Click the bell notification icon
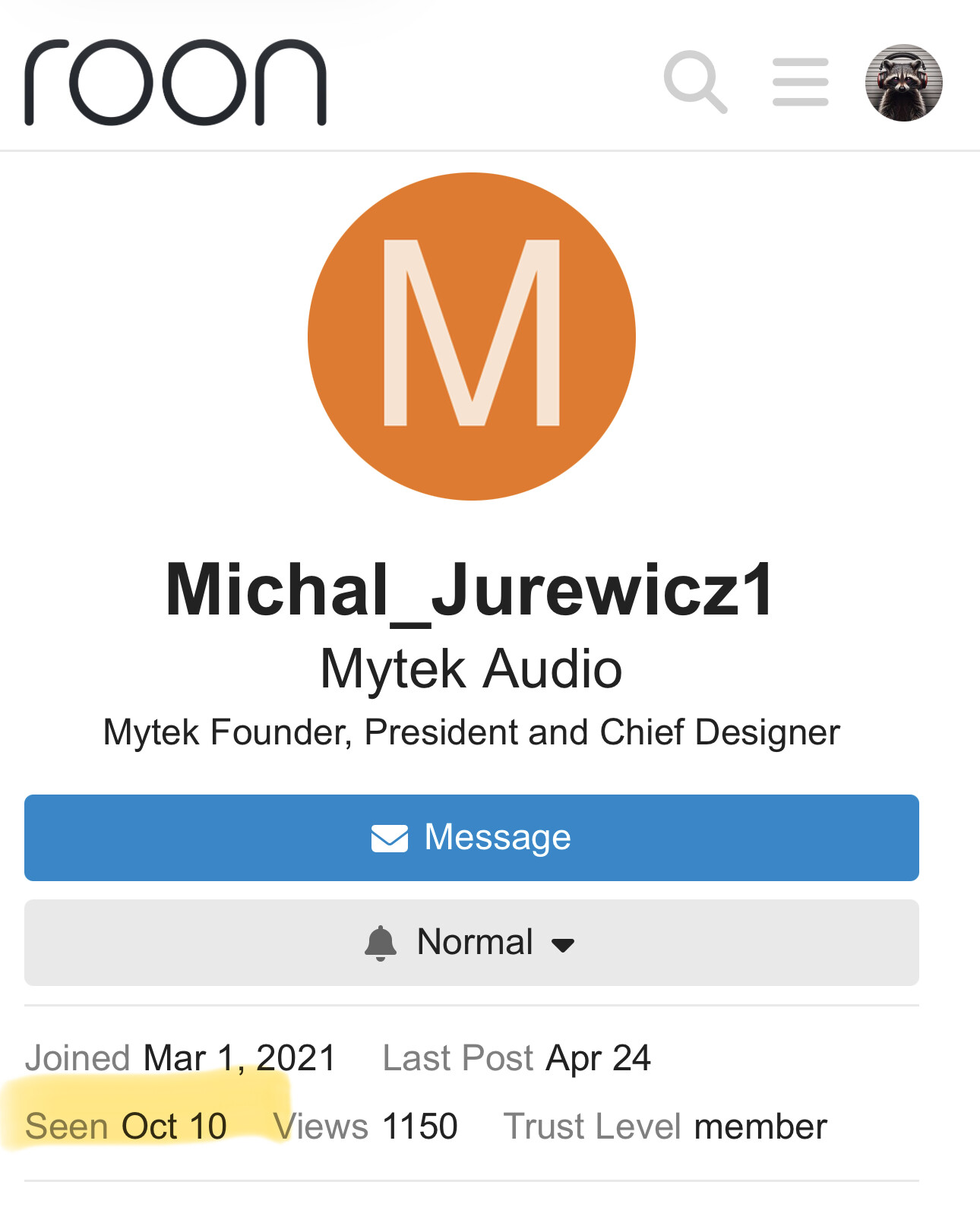 pos(381,943)
